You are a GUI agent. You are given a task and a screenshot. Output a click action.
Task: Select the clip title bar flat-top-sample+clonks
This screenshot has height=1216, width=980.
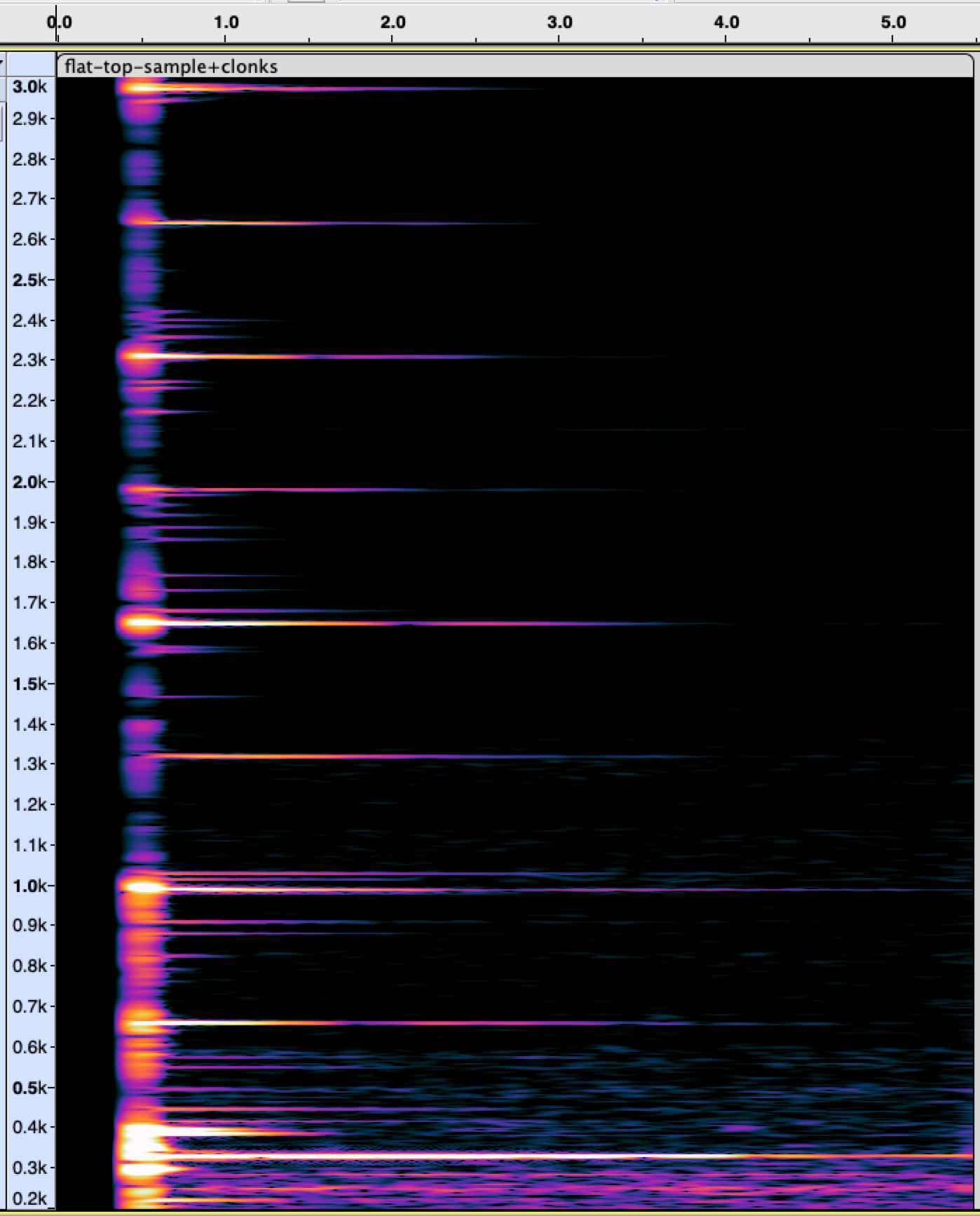pyautogui.click(x=515, y=67)
